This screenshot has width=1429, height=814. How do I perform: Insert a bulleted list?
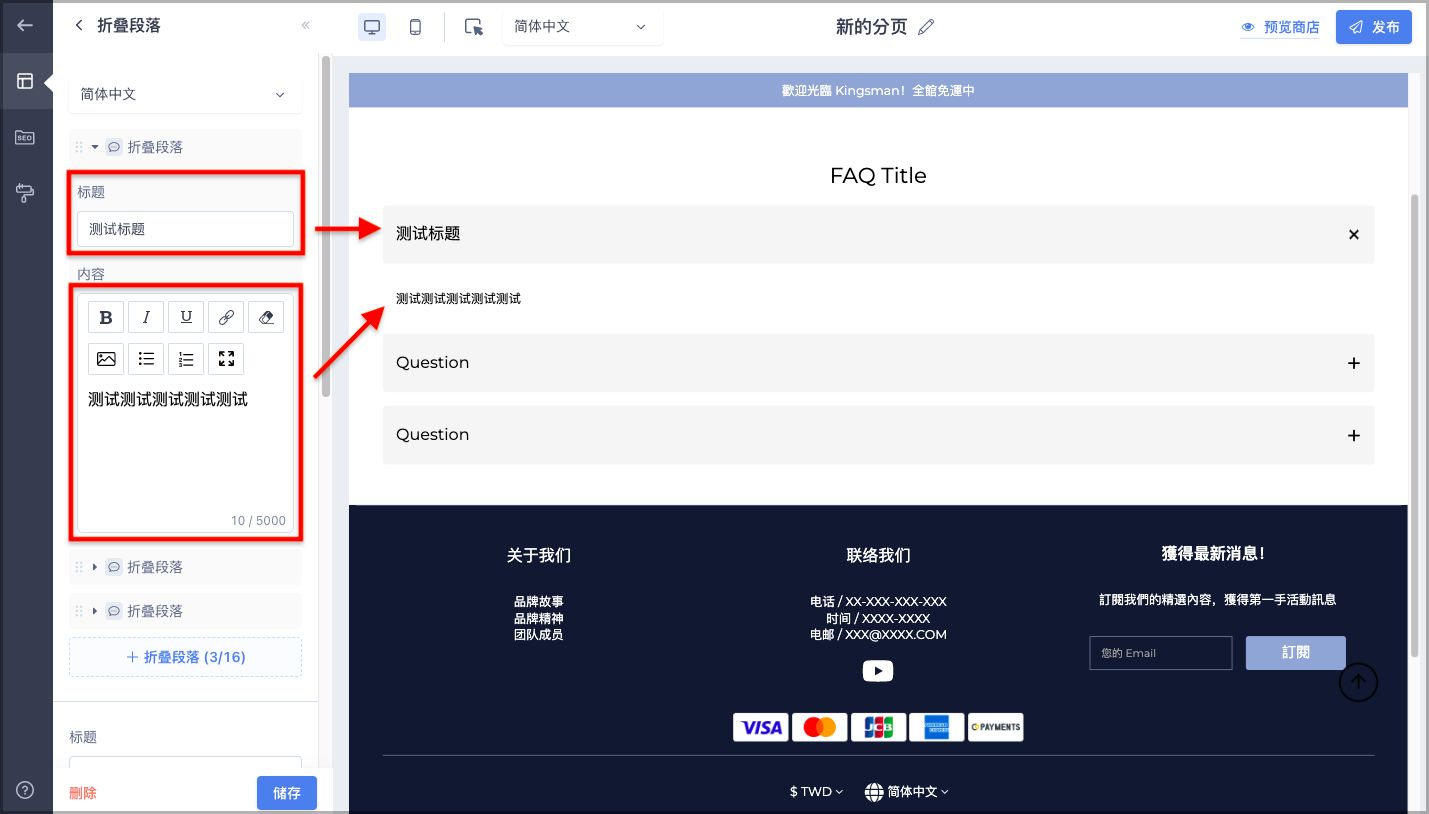146,359
